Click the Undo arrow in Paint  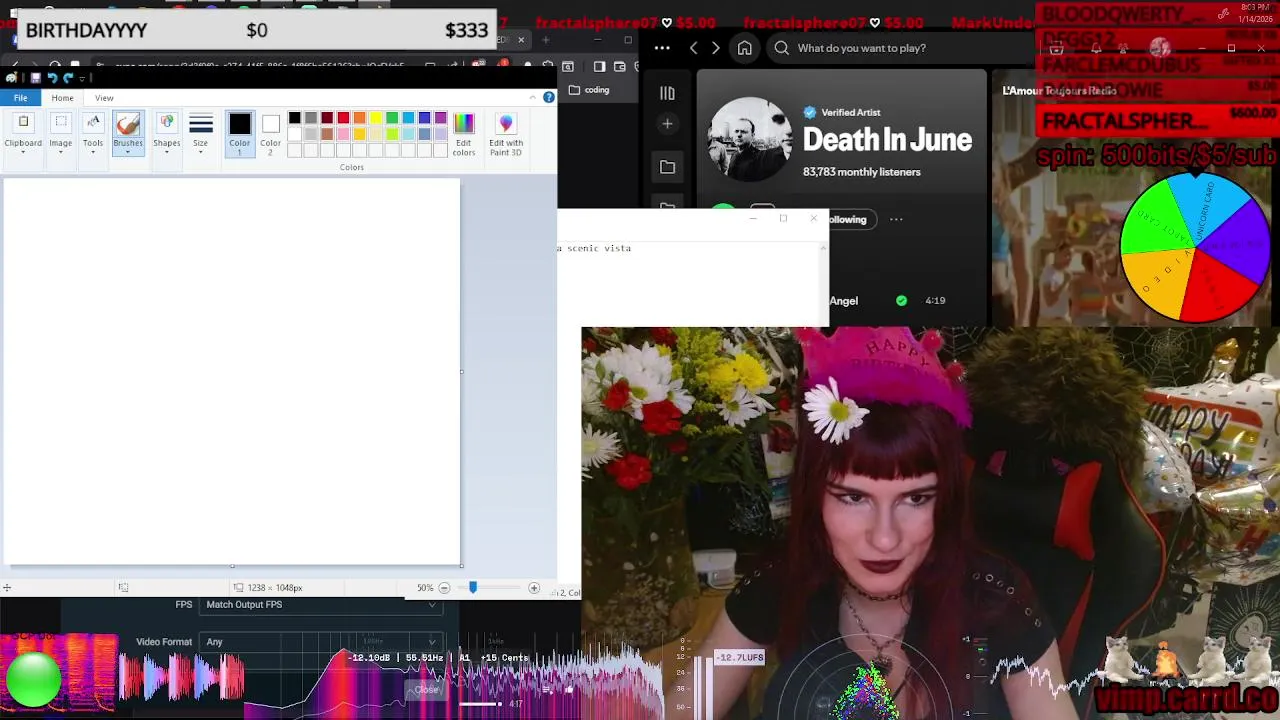click(x=52, y=78)
